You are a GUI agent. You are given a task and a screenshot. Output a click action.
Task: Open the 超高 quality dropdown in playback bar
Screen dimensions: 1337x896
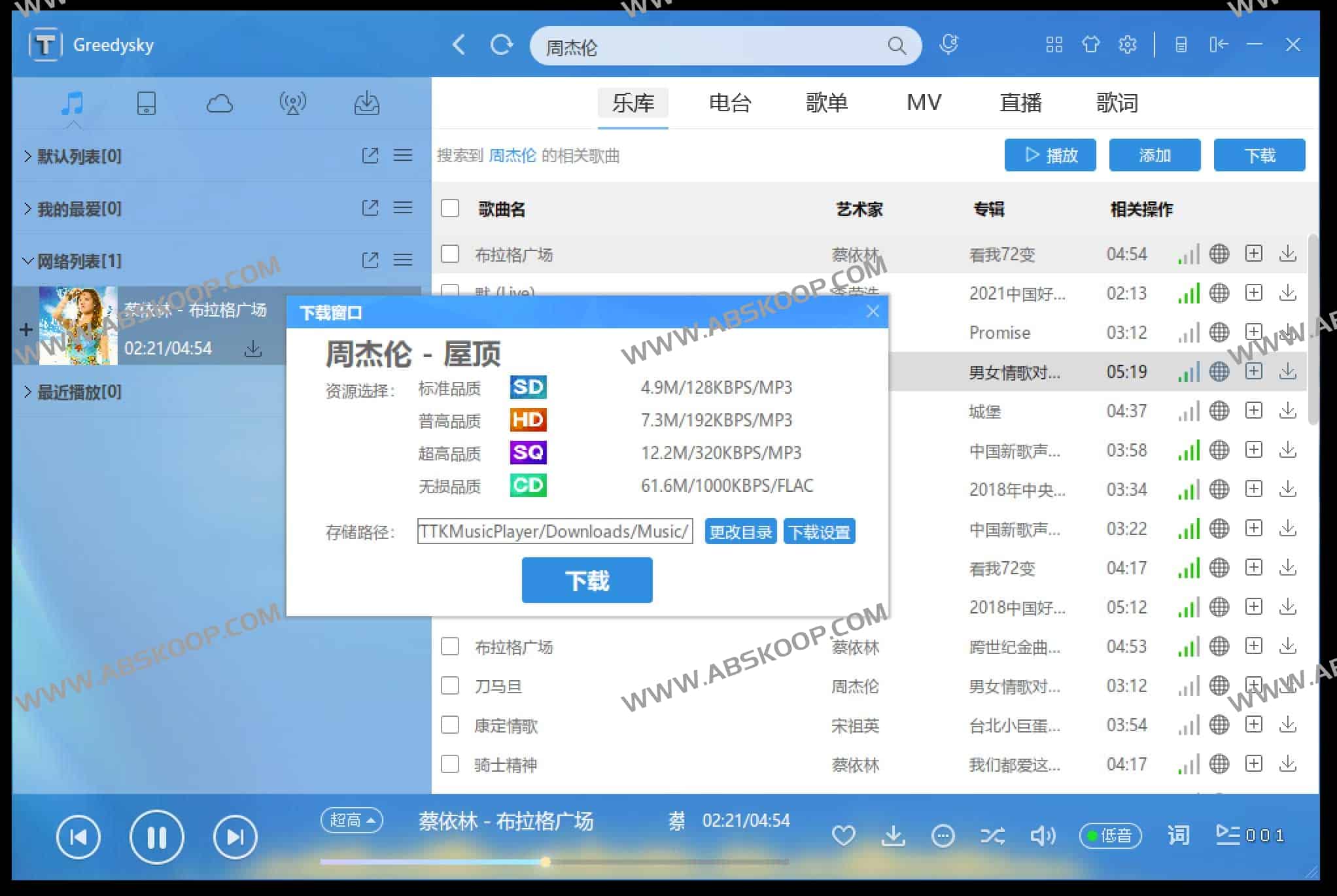click(x=351, y=820)
